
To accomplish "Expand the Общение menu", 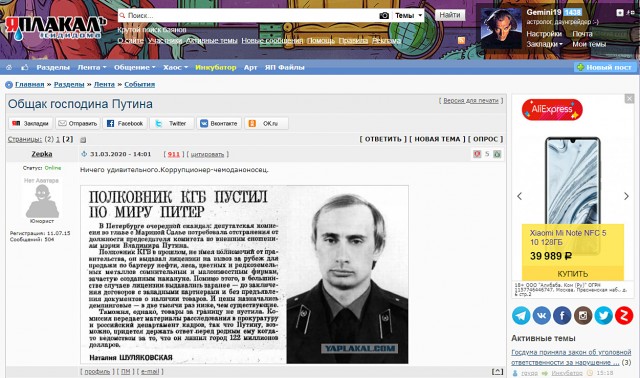I will (134, 67).
